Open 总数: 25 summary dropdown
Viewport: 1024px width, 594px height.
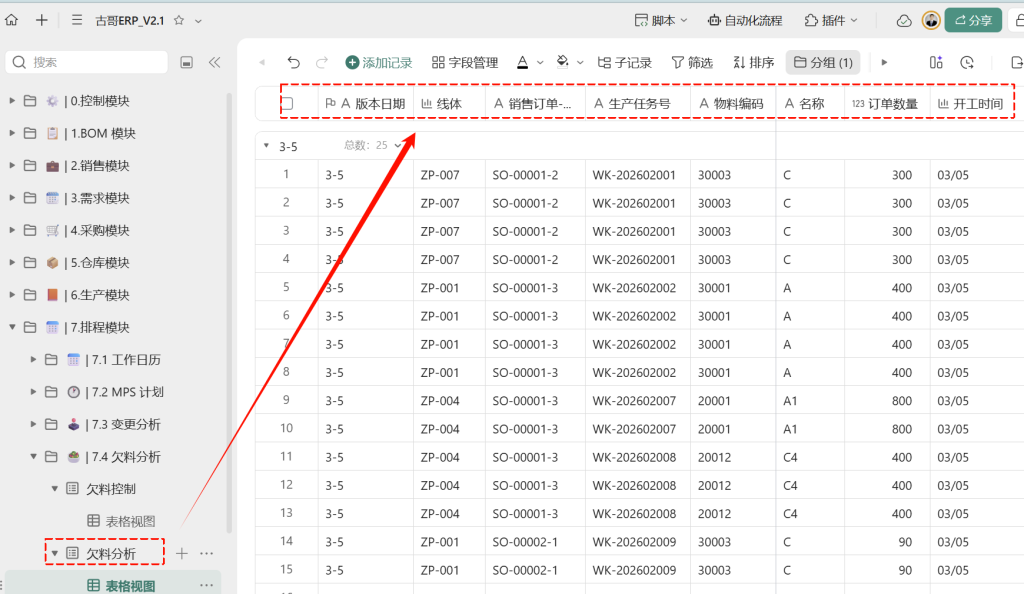[373, 145]
